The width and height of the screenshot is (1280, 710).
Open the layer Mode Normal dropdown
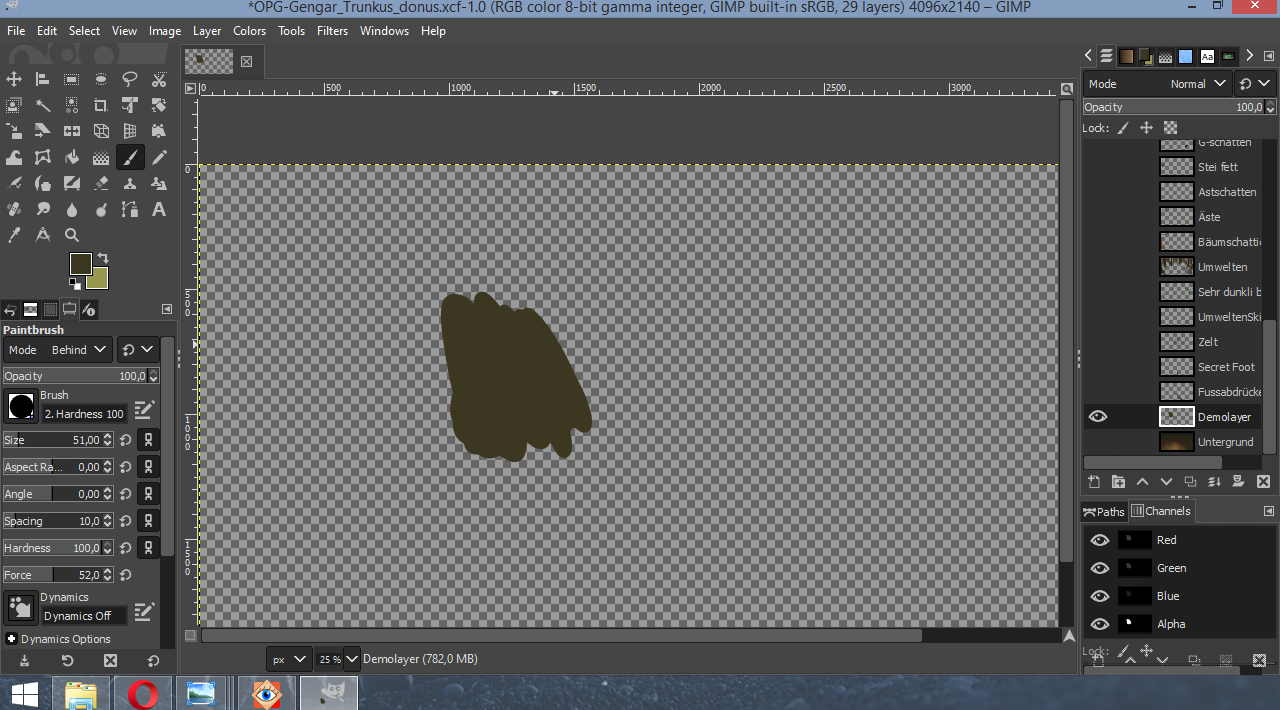click(x=1198, y=84)
